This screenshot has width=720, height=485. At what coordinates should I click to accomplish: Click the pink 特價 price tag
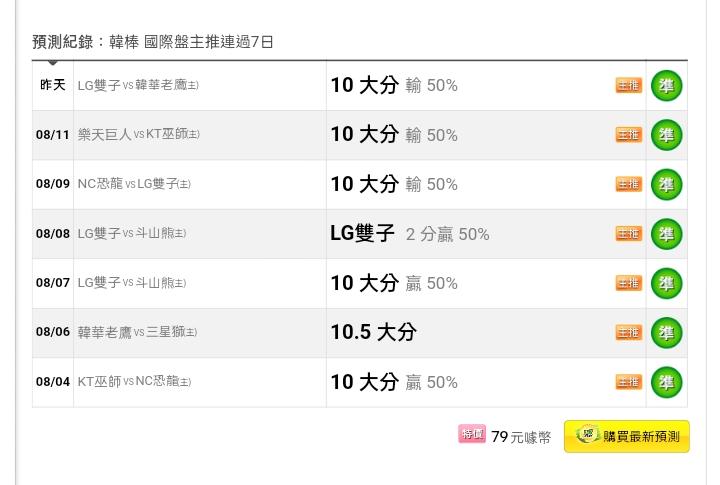(472, 434)
